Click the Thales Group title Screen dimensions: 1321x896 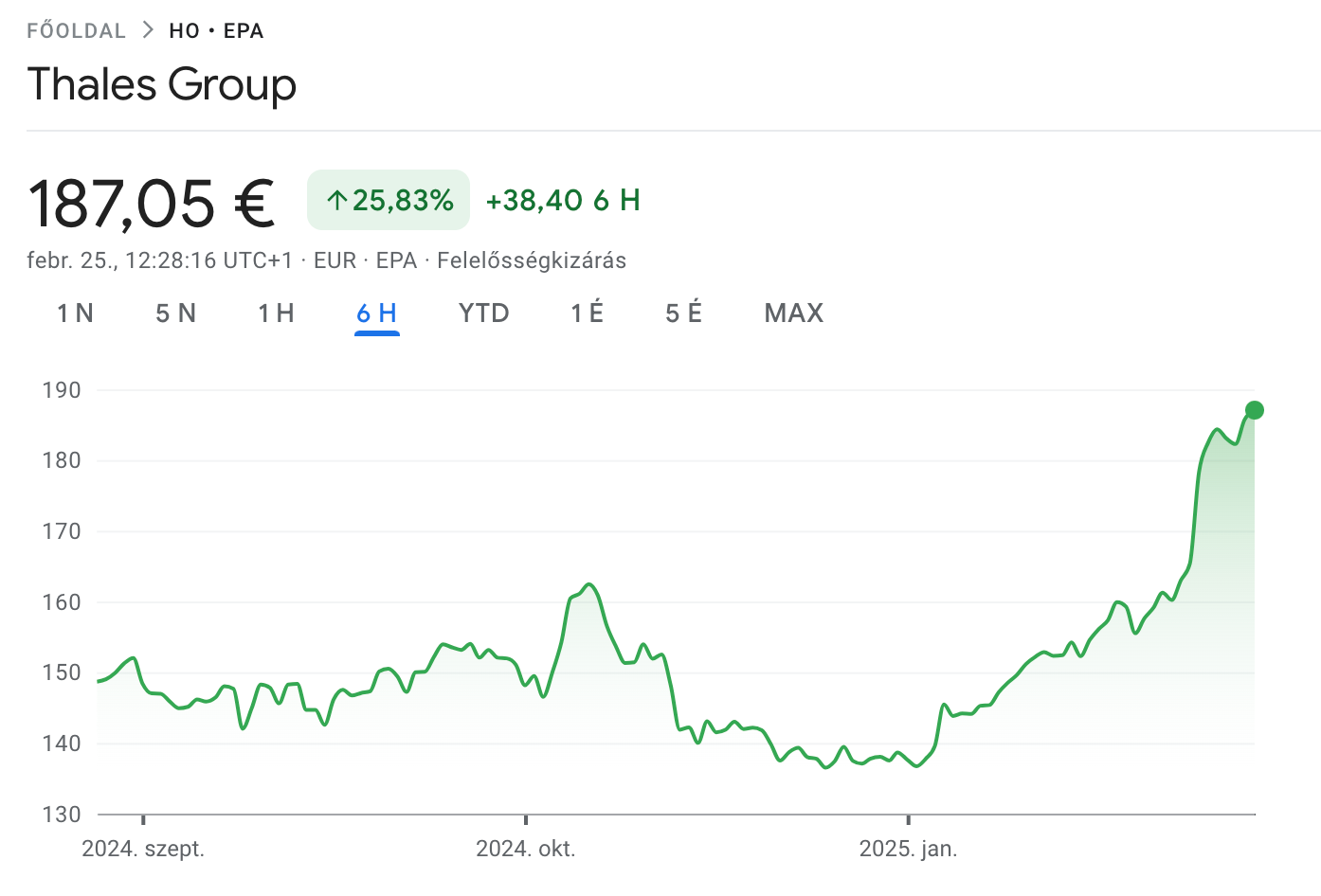pyautogui.click(x=162, y=84)
